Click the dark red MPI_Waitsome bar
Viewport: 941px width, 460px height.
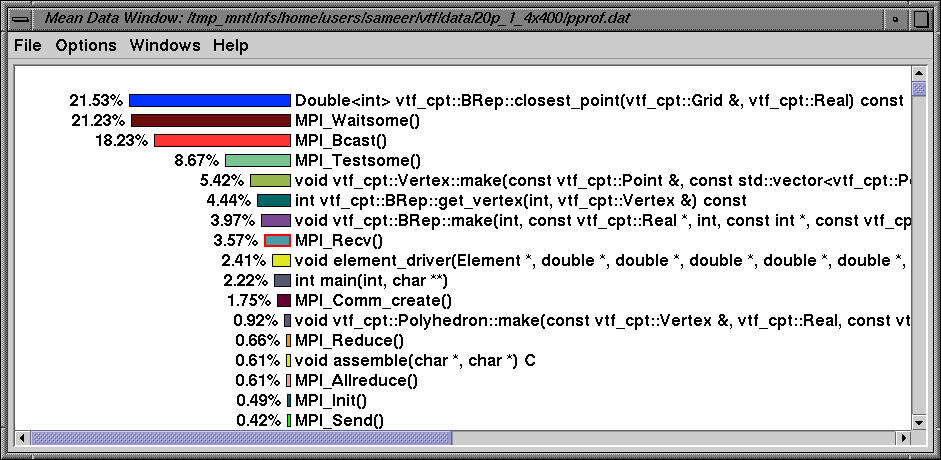tap(211, 121)
